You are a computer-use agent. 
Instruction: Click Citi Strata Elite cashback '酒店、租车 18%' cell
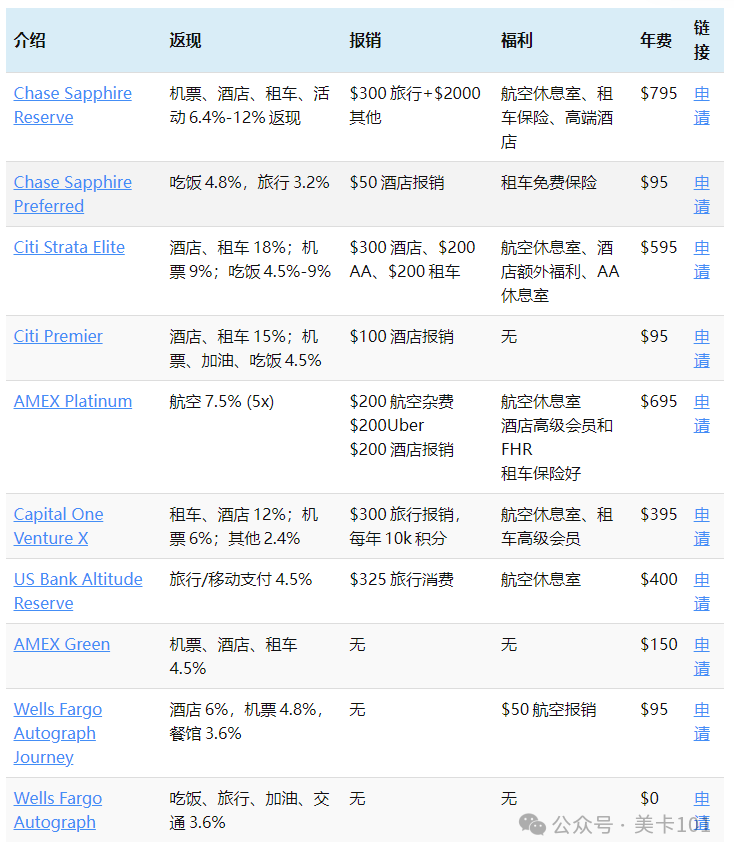tap(250, 259)
